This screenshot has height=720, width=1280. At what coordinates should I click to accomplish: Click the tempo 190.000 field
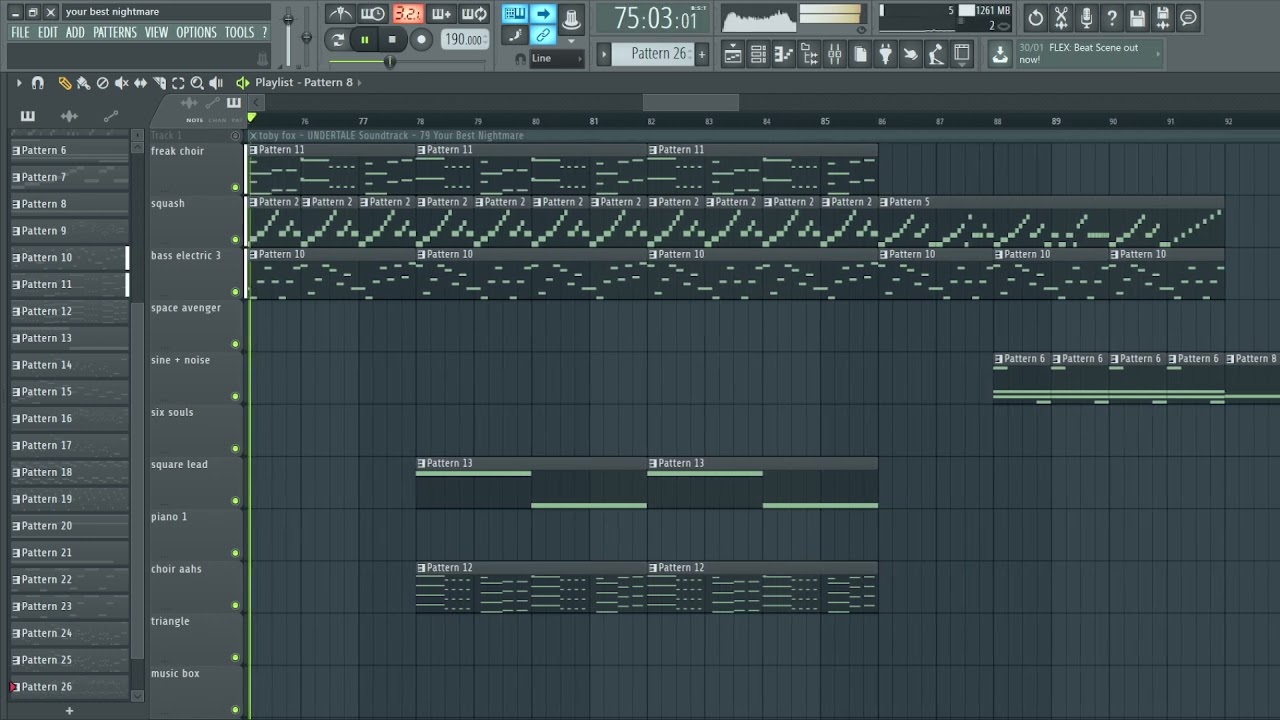click(x=464, y=40)
